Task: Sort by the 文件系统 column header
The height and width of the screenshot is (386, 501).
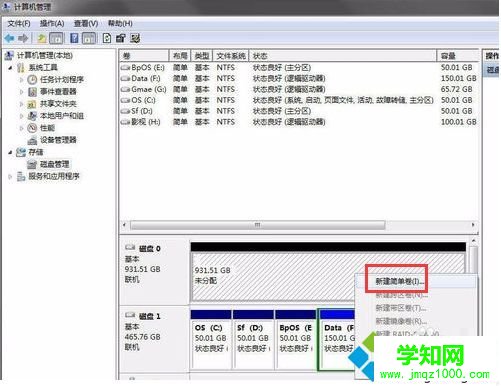Action: 231,56
